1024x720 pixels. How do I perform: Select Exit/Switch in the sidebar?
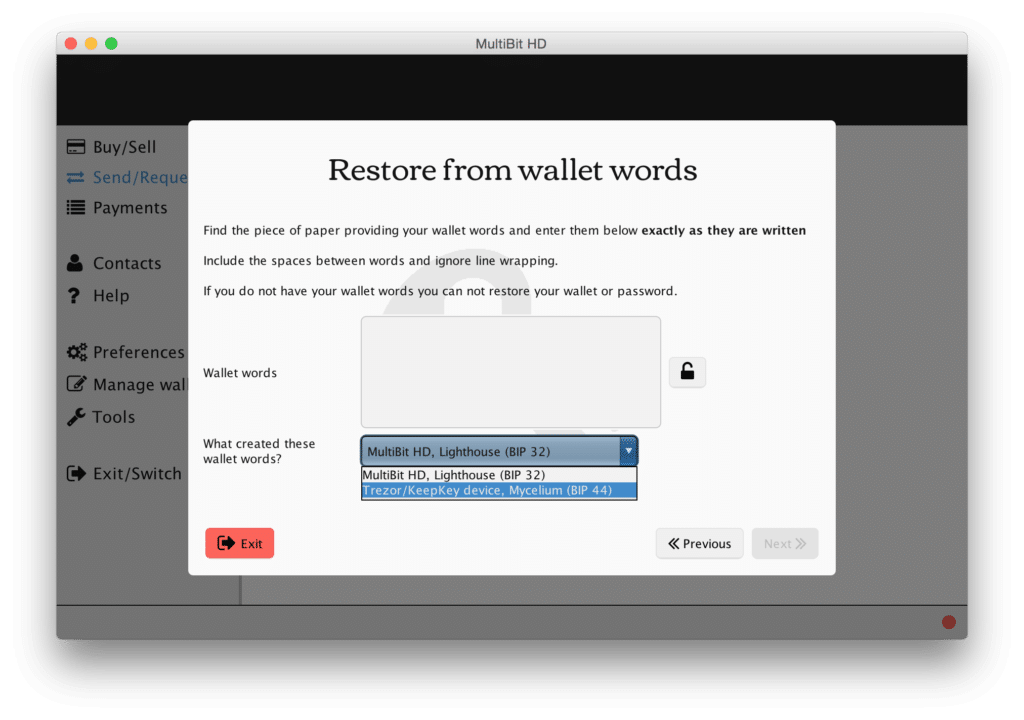point(124,473)
